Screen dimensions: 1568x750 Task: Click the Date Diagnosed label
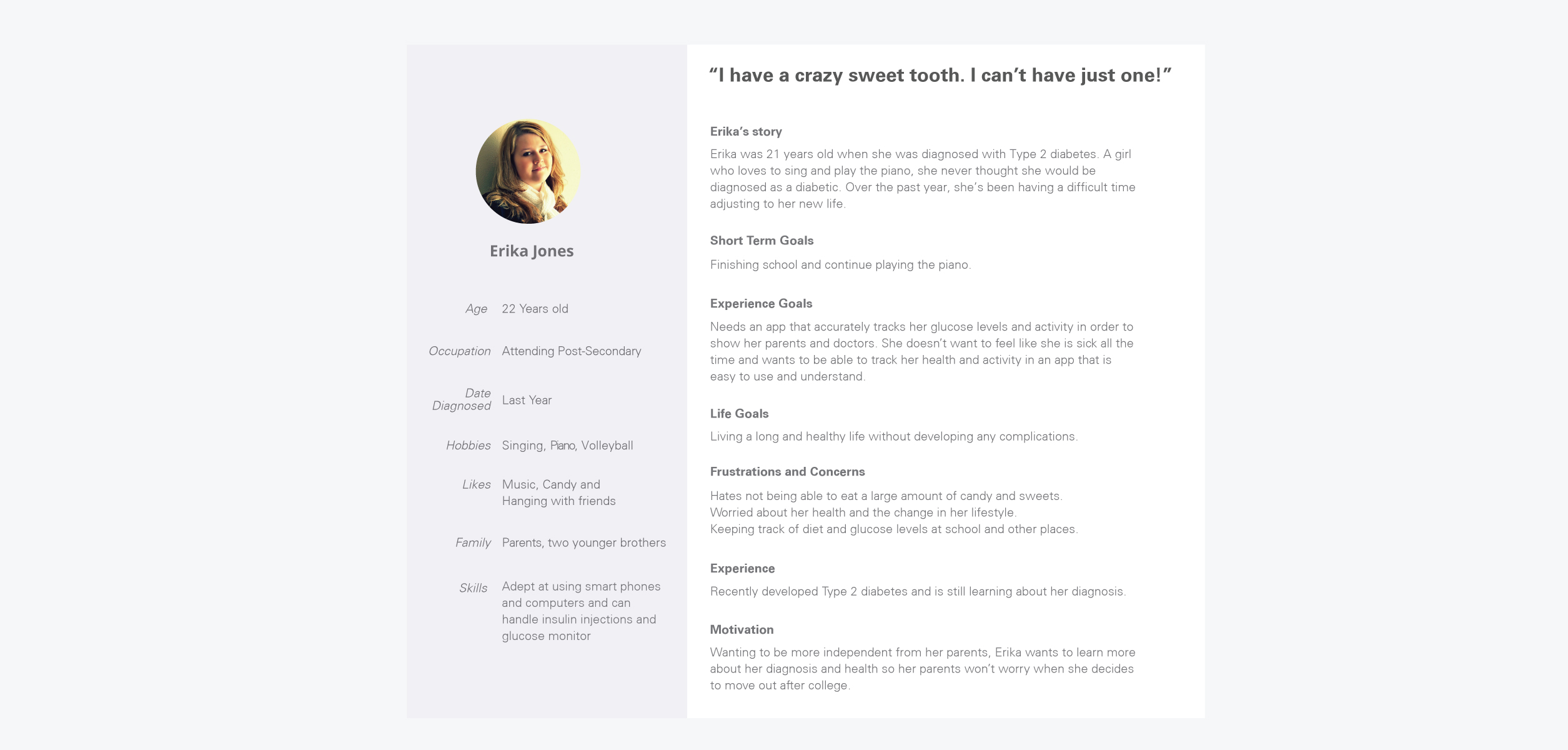coord(462,399)
